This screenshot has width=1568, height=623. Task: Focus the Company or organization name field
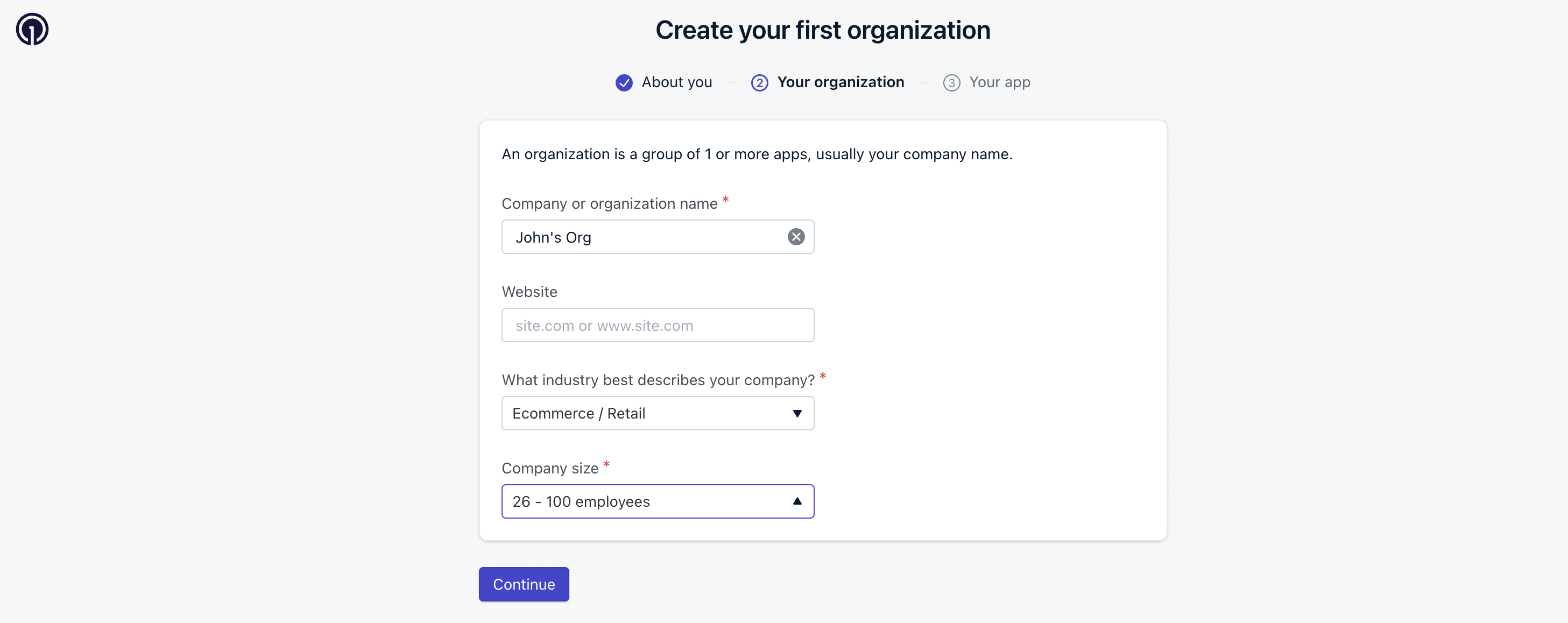[x=645, y=237]
